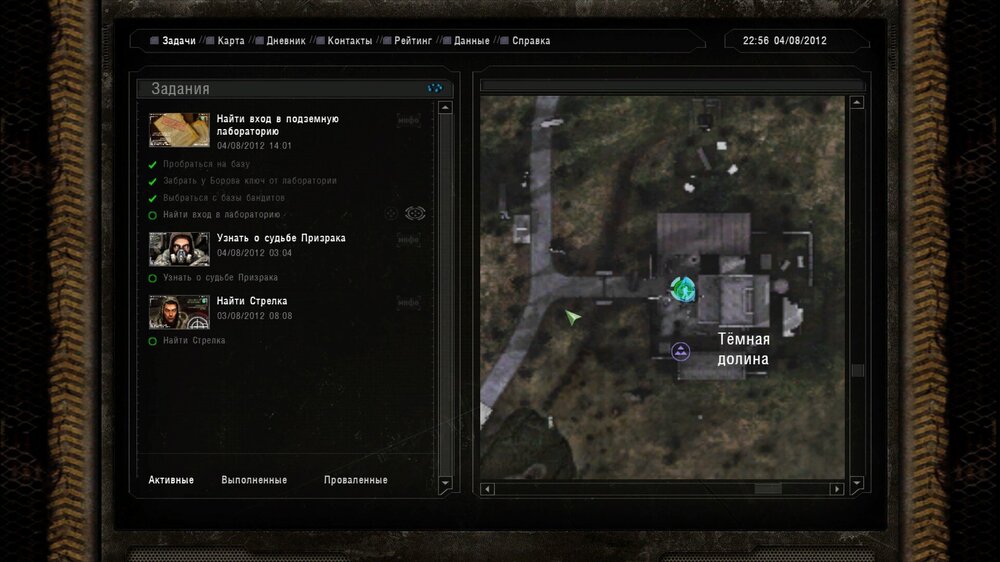1000x562 pixels.
Task: Click open circle beside Узнать о судьбе Призрака objective
Action: (152, 278)
